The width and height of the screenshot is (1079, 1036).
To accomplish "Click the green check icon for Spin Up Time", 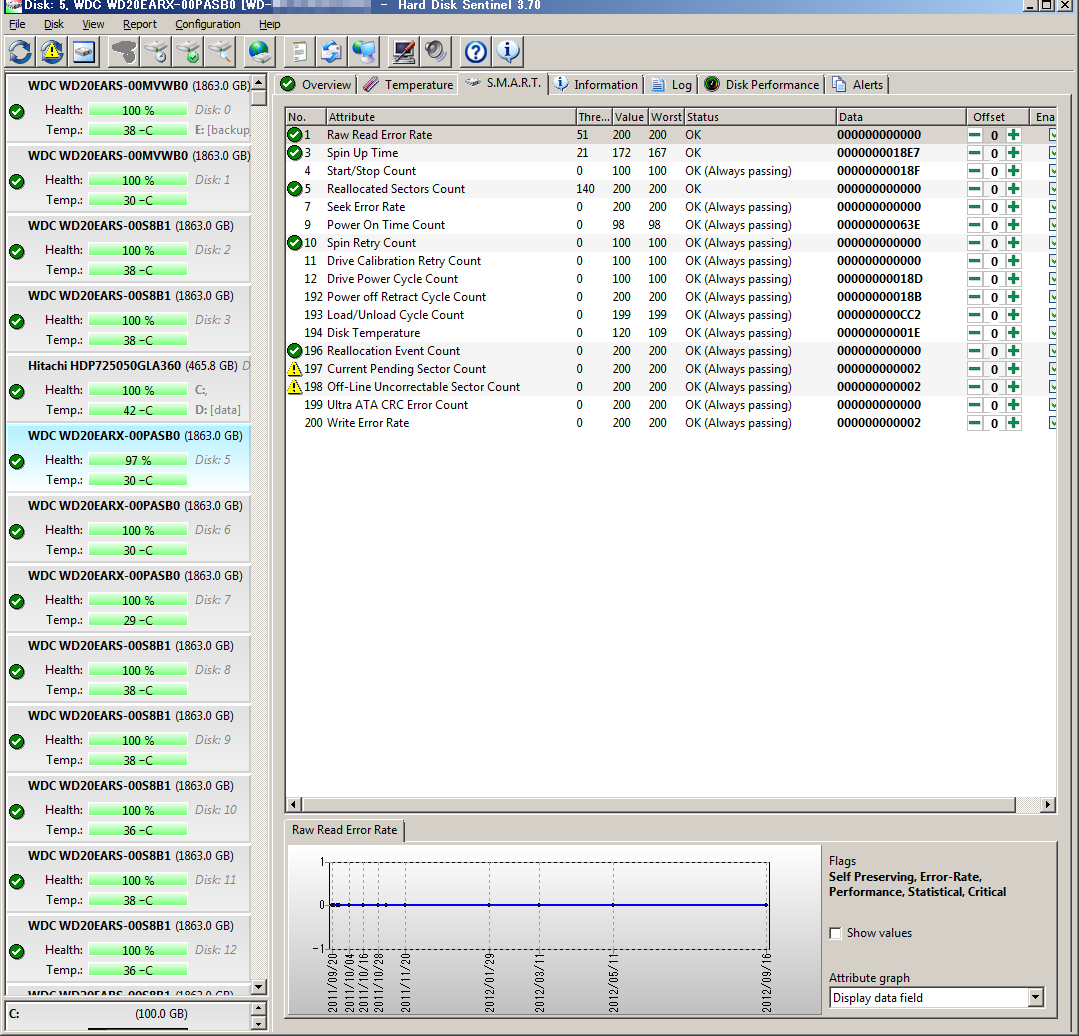I will [x=295, y=153].
